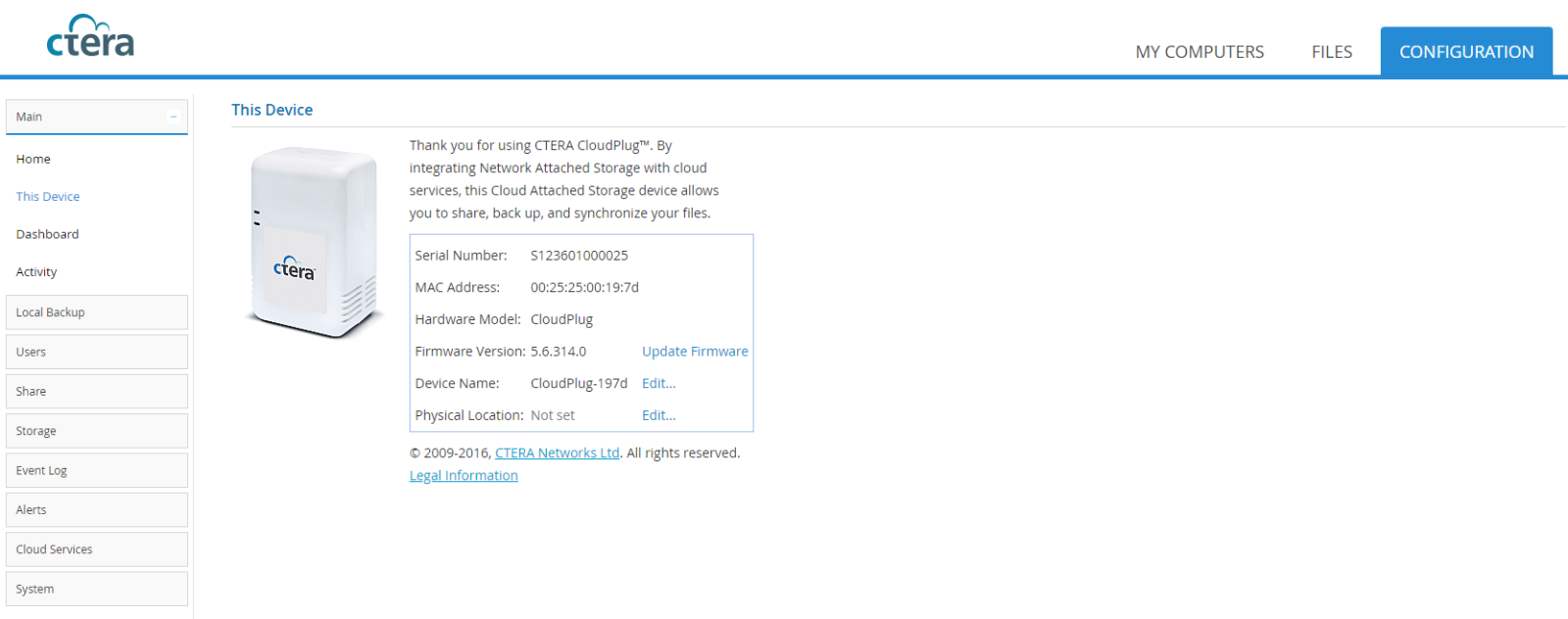
Task: Expand the Alerts section
Action: click(97, 509)
